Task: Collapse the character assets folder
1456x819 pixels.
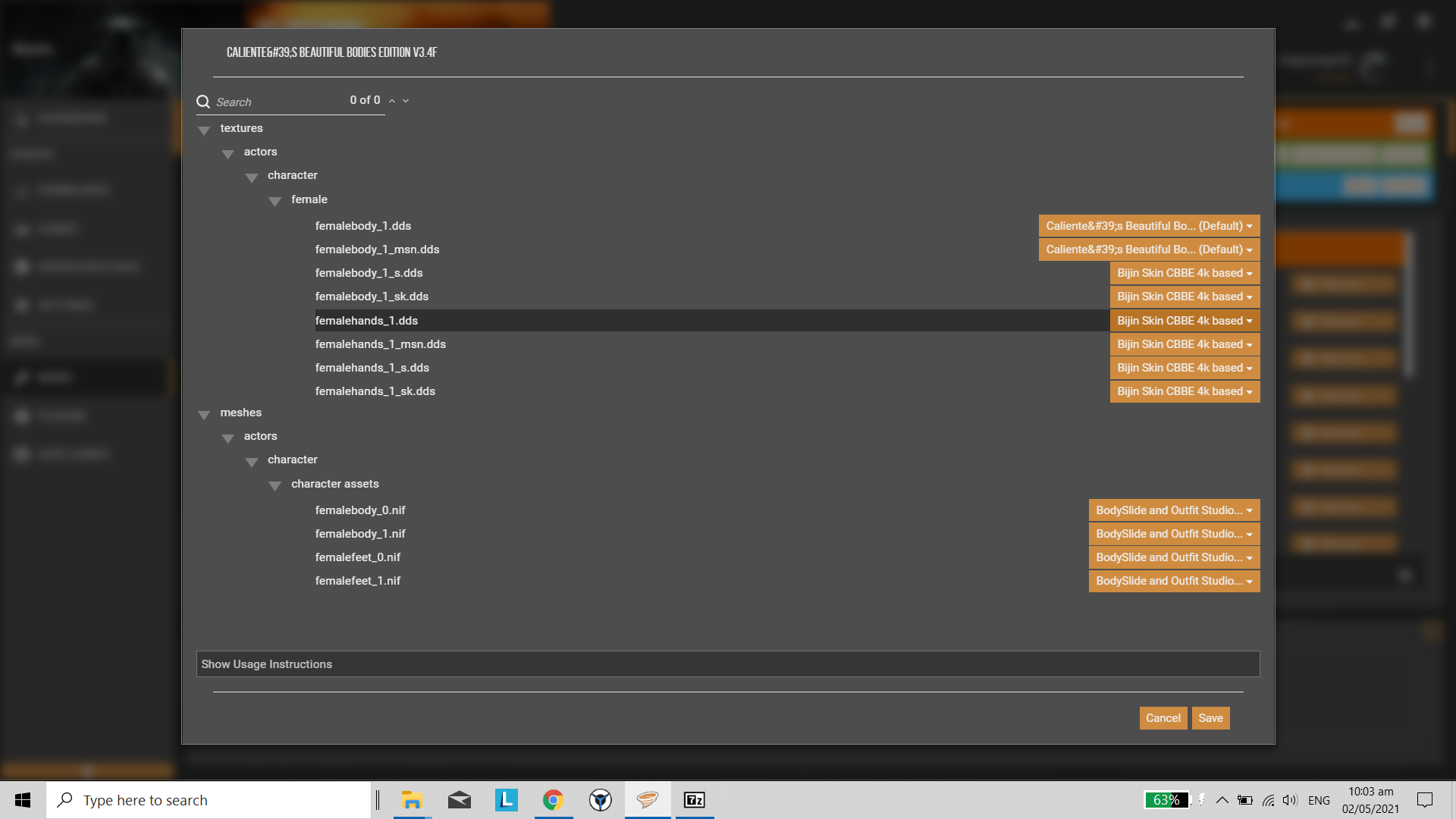Action: [x=275, y=486]
